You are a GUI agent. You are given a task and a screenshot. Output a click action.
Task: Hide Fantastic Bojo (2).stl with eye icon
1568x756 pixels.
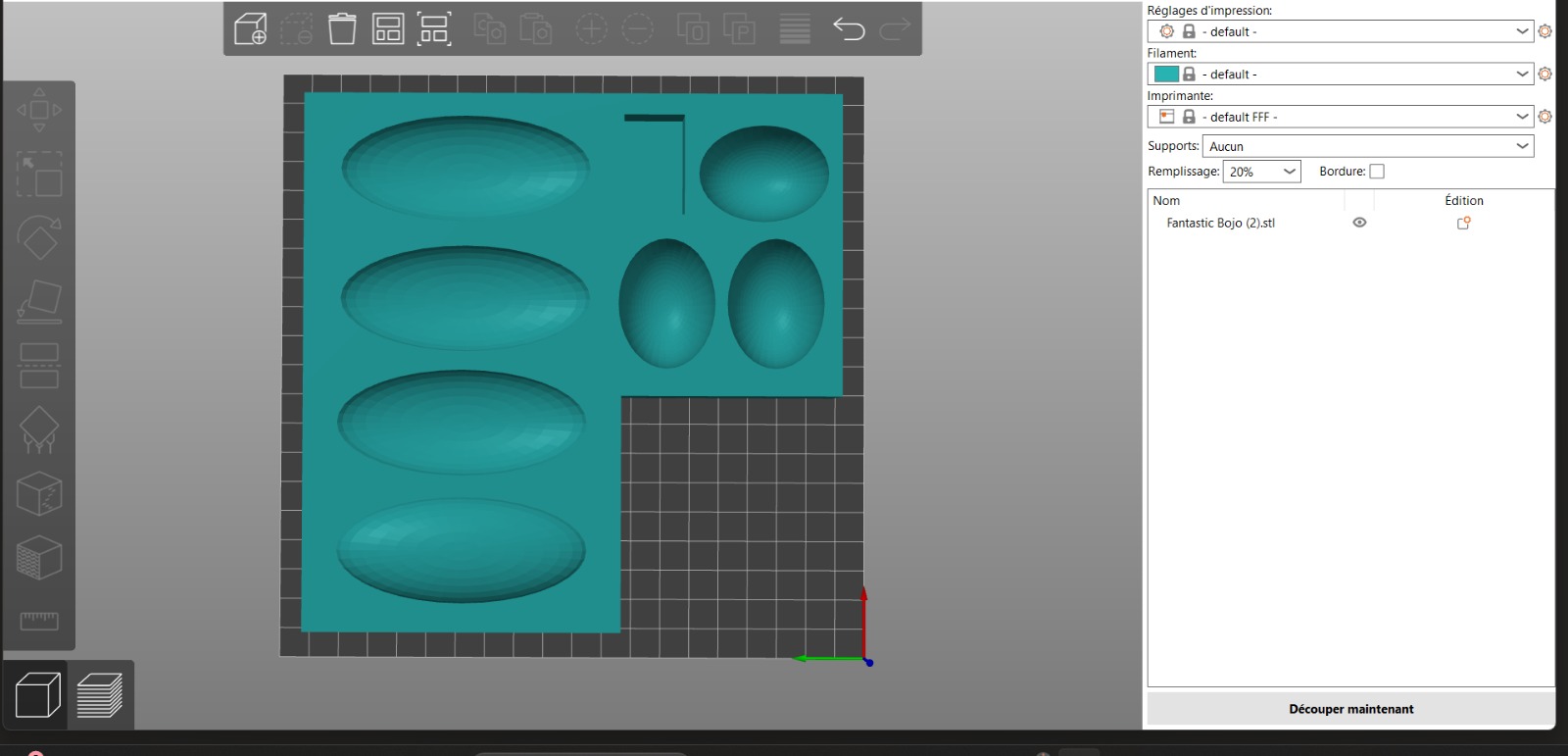[x=1359, y=223]
